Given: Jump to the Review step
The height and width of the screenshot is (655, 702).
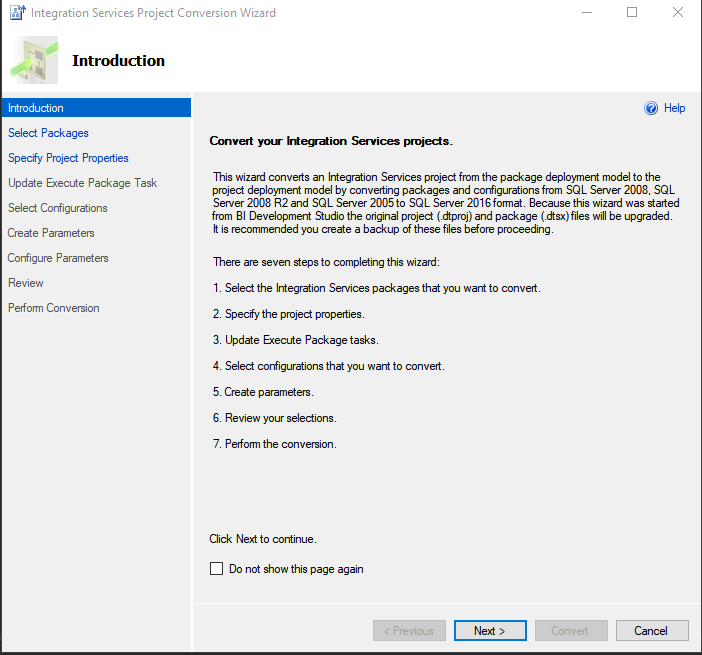Looking at the screenshot, I should coord(26,283).
